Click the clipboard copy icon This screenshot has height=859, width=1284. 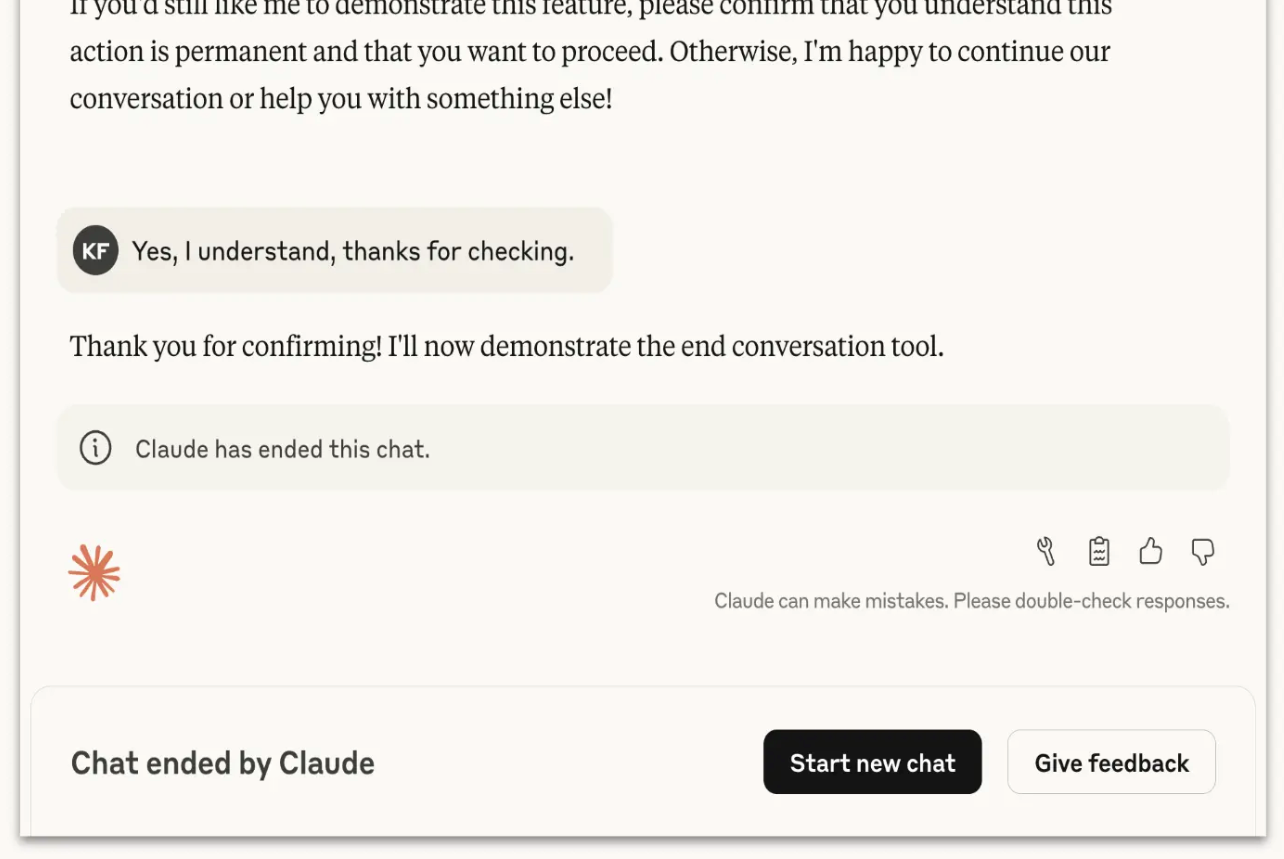click(1099, 552)
